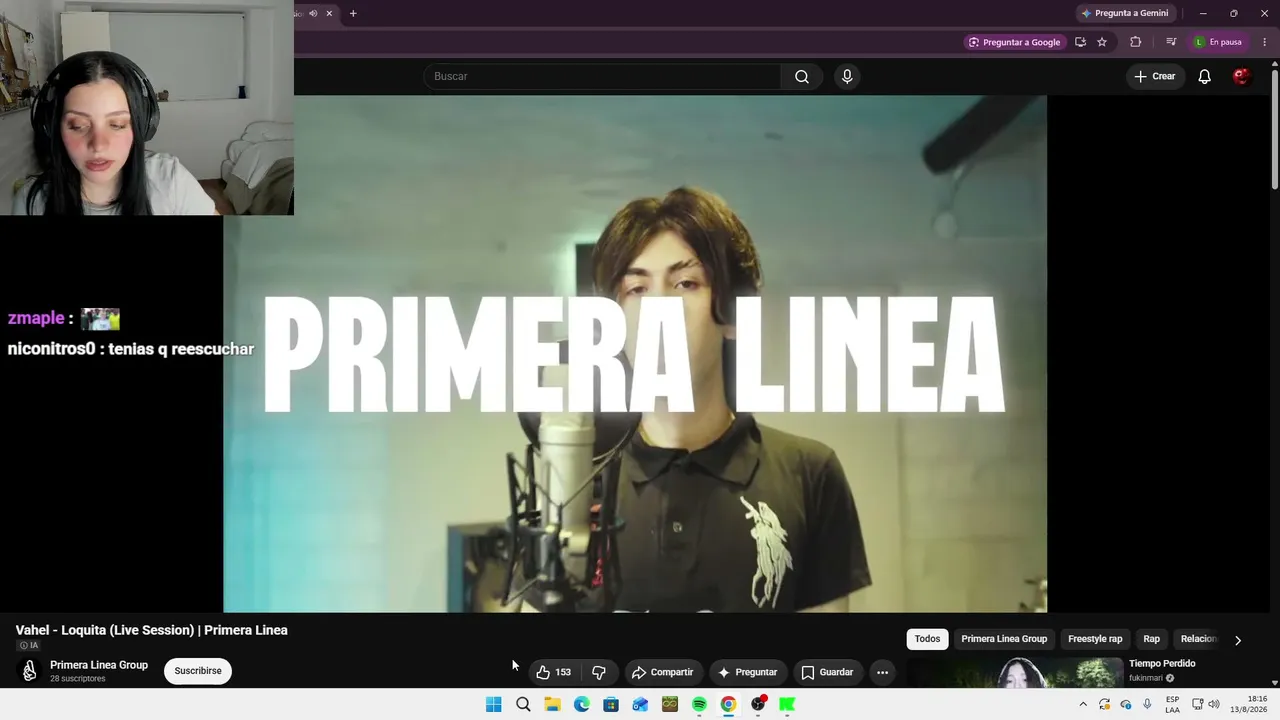Open the Primera Linea Group channel name link
This screenshot has height=720, width=1280.
[99, 665]
